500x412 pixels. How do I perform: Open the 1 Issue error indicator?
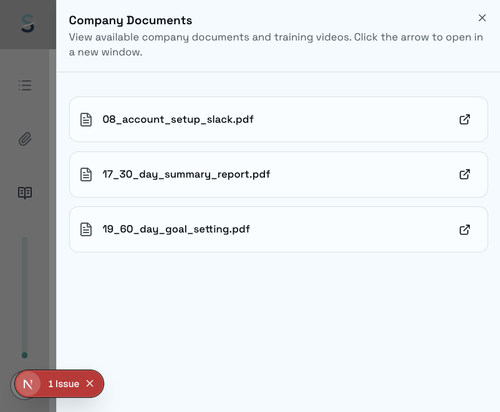pos(64,384)
